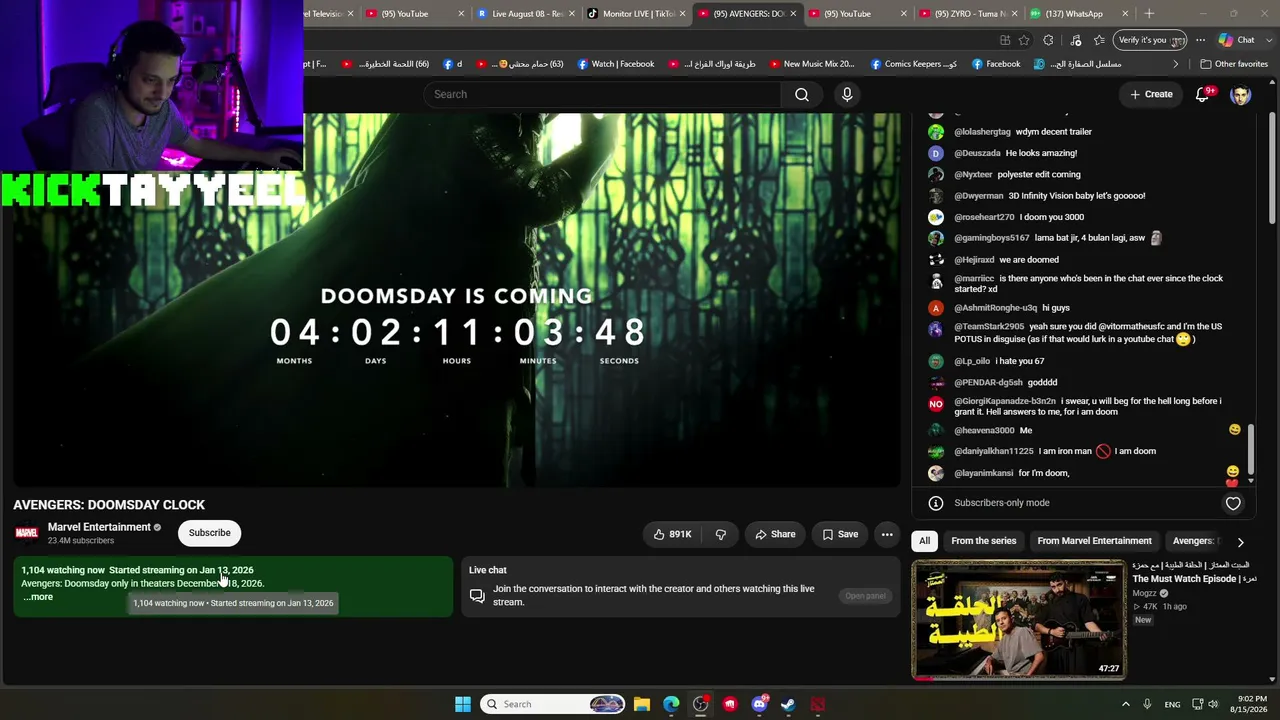Add this page to browser favorites
The height and width of the screenshot is (720, 1280).
tap(1024, 40)
